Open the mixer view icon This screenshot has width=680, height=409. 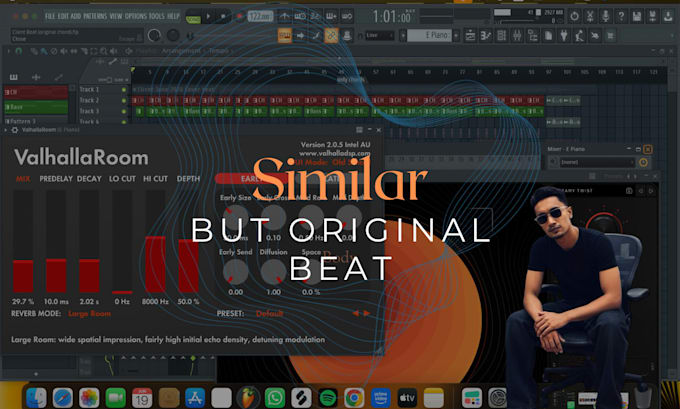pos(517,36)
